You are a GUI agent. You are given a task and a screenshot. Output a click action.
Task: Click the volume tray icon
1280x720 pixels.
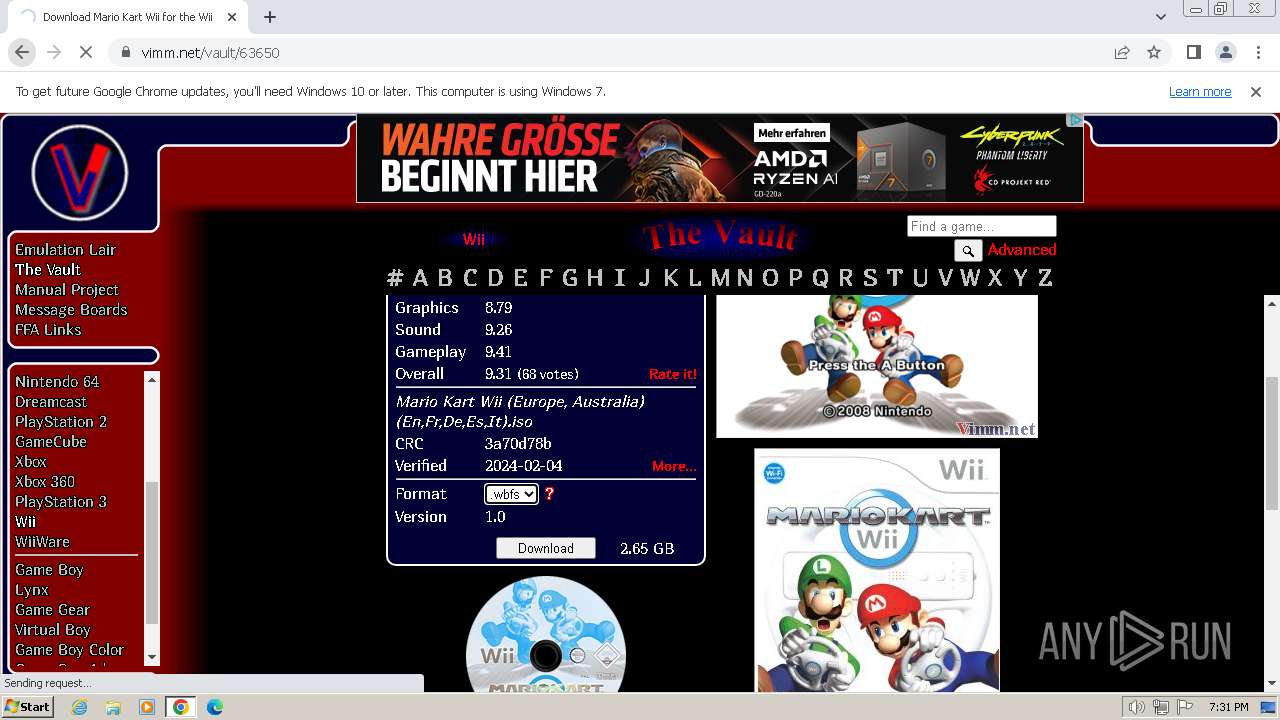tap(1137, 707)
